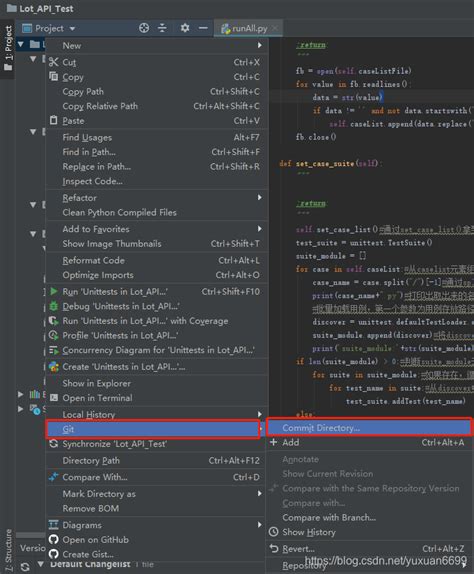Click the Show History clock icon
Screen dimensions: 474x574
[x=273, y=532]
